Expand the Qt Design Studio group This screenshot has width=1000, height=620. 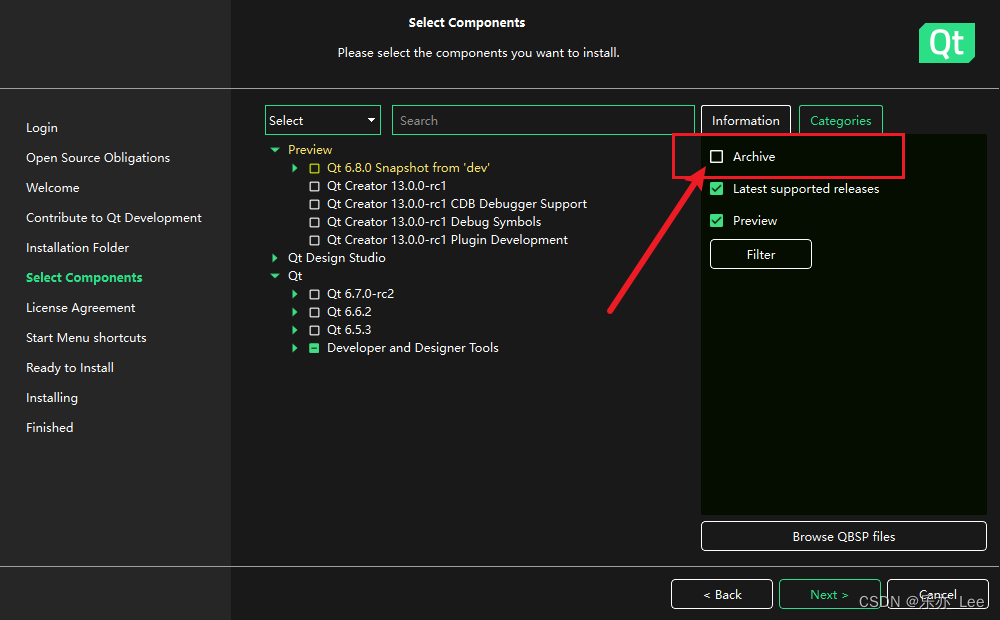click(275, 258)
